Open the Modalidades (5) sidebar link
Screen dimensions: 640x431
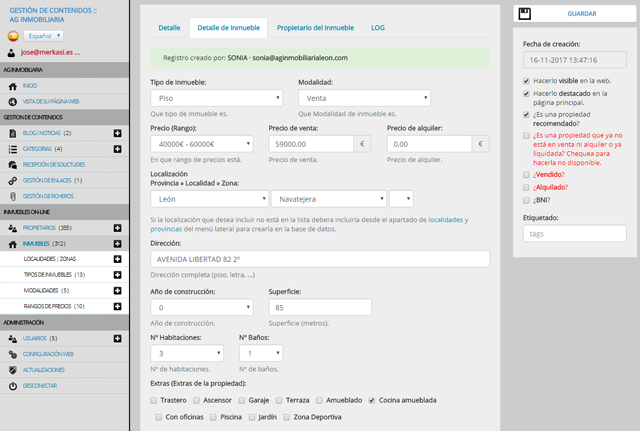click(46, 291)
